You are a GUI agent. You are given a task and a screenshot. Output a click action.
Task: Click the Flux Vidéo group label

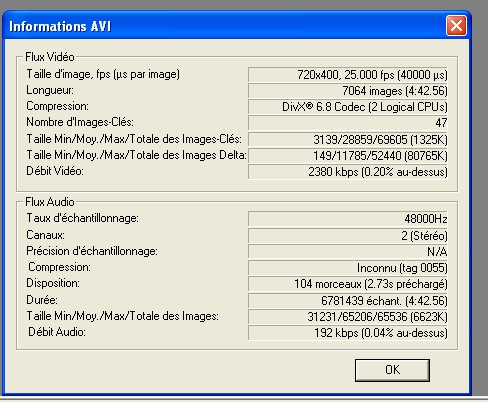[x=50, y=57]
